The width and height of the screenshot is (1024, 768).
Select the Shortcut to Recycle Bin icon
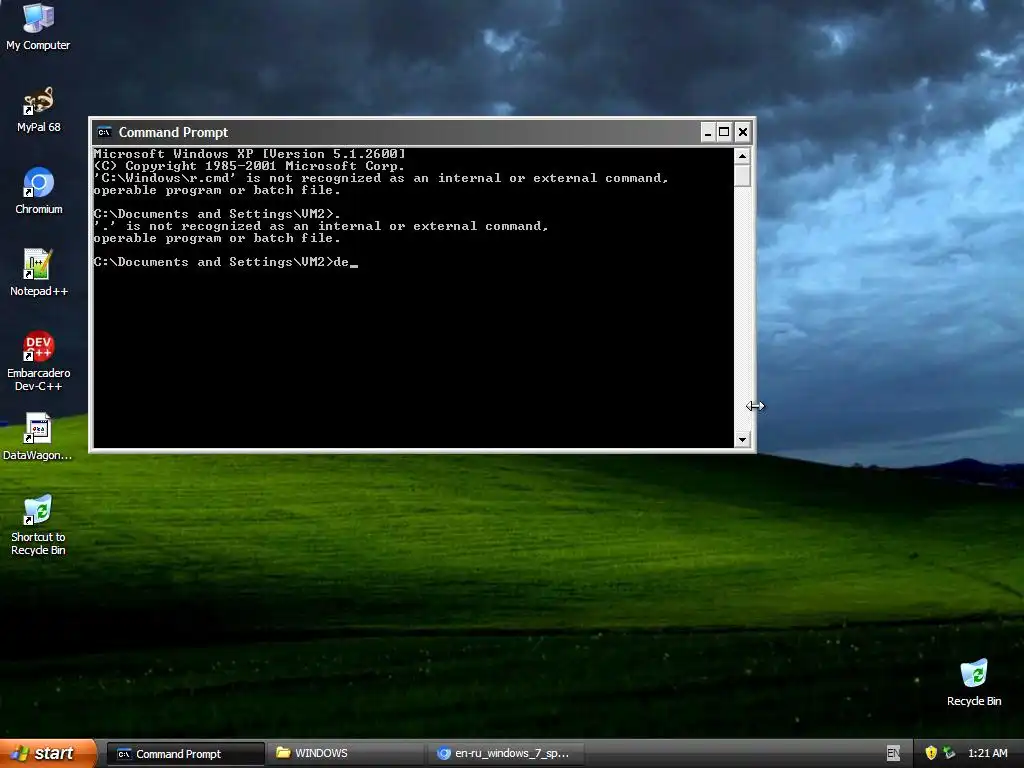(x=38, y=526)
